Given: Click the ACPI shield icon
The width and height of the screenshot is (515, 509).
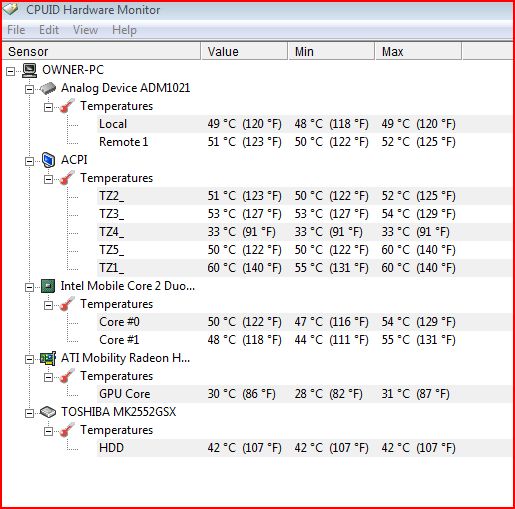Looking at the screenshot, I should pos(48,160).
